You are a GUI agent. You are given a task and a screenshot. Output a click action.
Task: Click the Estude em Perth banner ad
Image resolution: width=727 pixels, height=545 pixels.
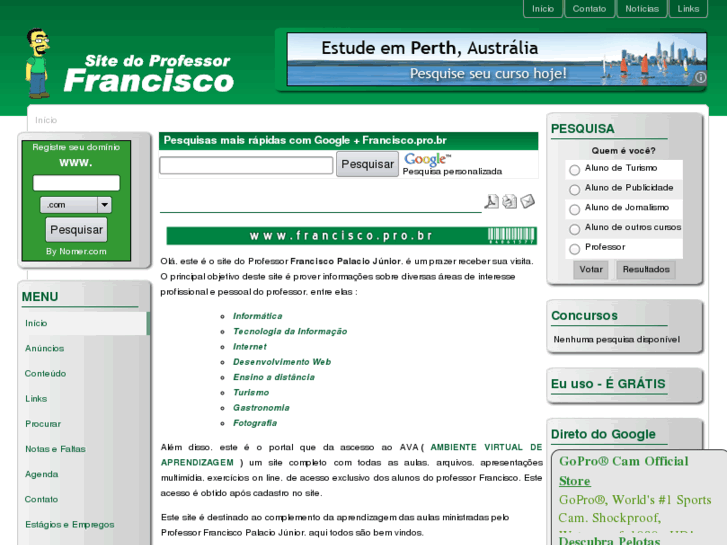tap(497, 59)
